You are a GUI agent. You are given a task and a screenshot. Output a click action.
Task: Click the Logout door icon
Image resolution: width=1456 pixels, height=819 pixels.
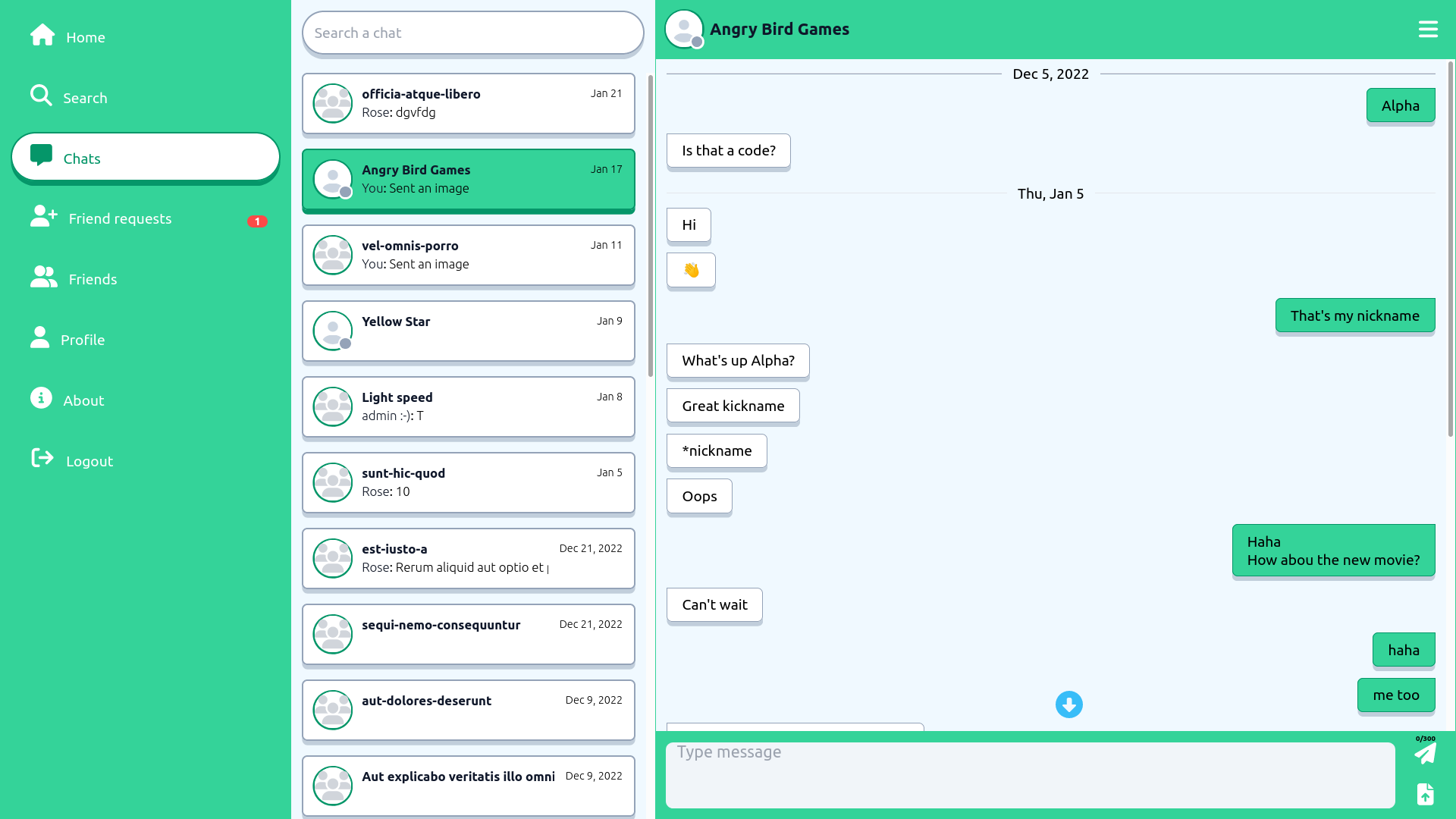coord(42,458)
